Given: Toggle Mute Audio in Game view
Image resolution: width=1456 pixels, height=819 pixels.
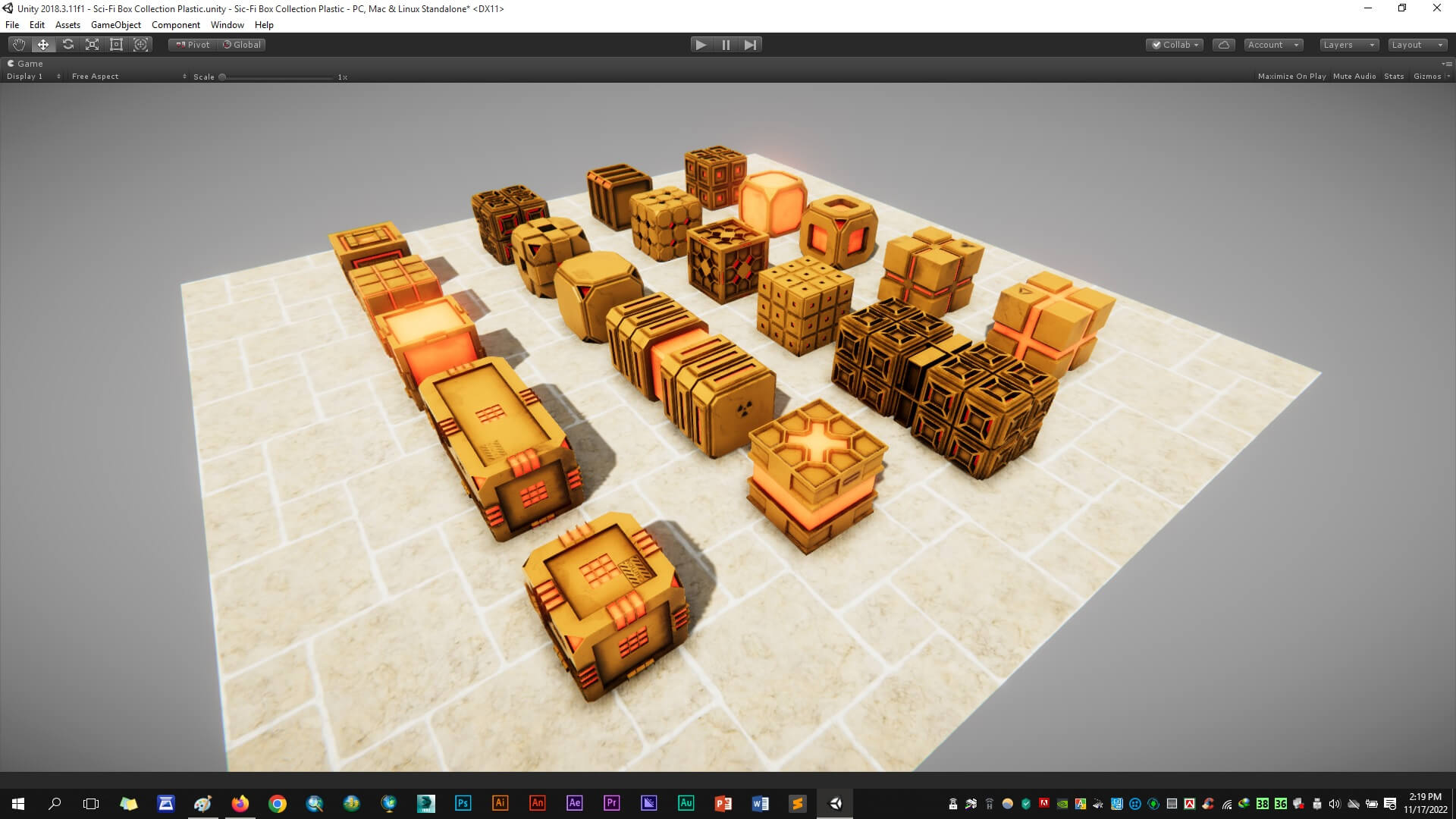Looking at the screenshot, I should [x=1354, y=77].
